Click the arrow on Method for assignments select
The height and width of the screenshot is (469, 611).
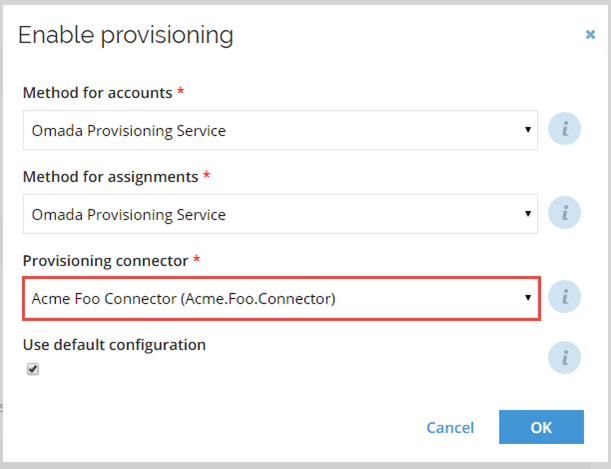pyautogui.click(x=528, y=213)
